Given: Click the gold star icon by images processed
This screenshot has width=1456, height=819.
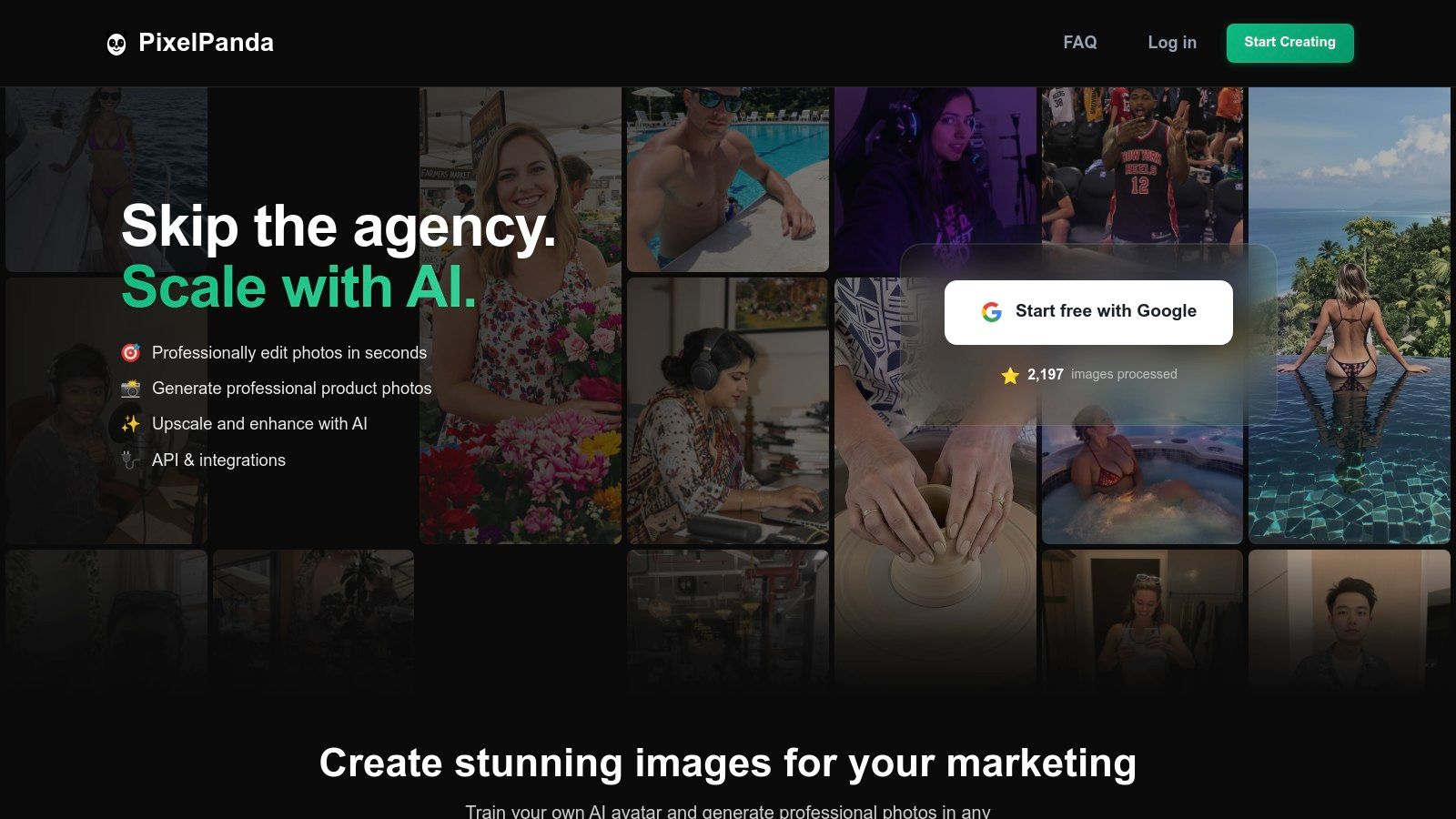Looking at the screenshot, I should 1010,375.
